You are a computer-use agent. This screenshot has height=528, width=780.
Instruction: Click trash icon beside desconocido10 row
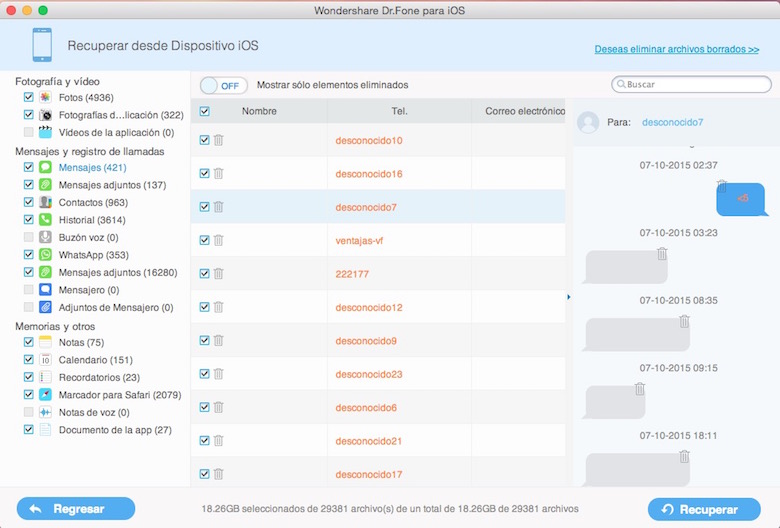[x=218, y=140]
